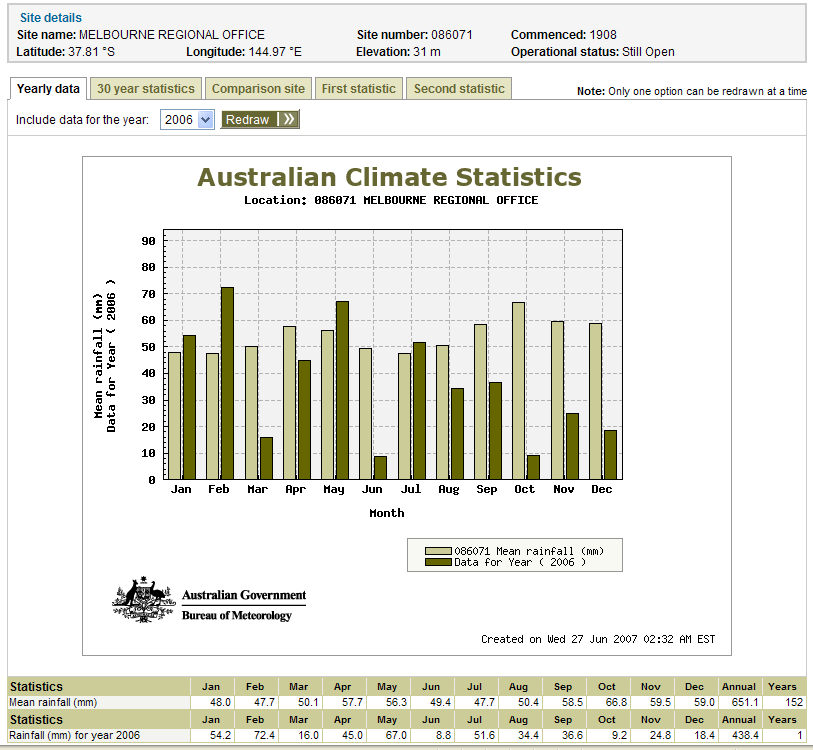Select the Yearly data tab
This screenshot has height=750, width=813.
48,89
